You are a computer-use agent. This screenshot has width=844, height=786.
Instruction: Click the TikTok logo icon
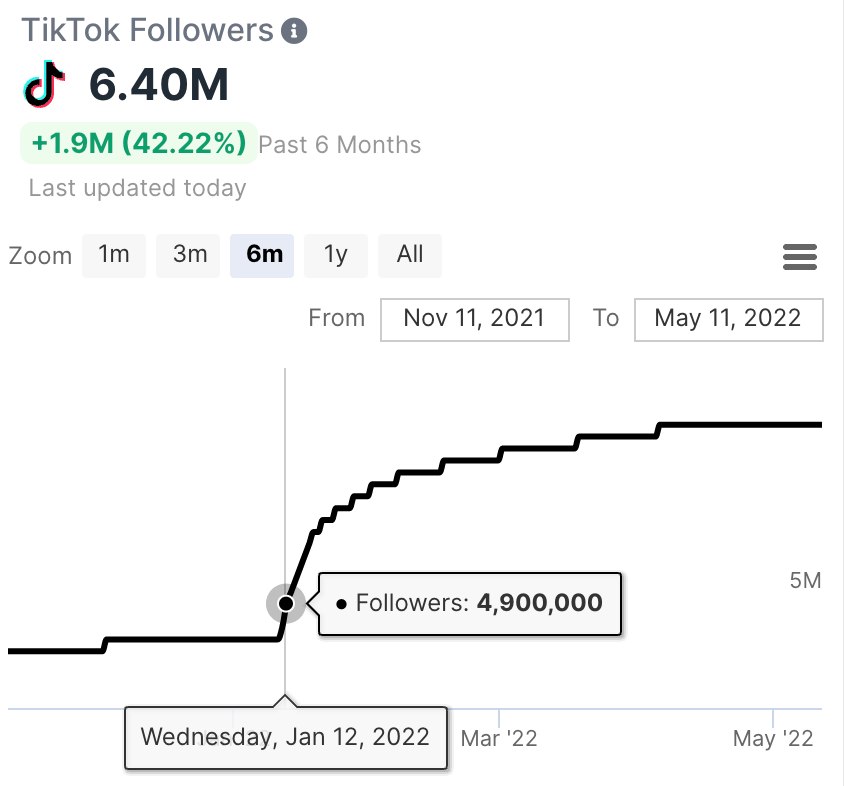pos(45,86)
